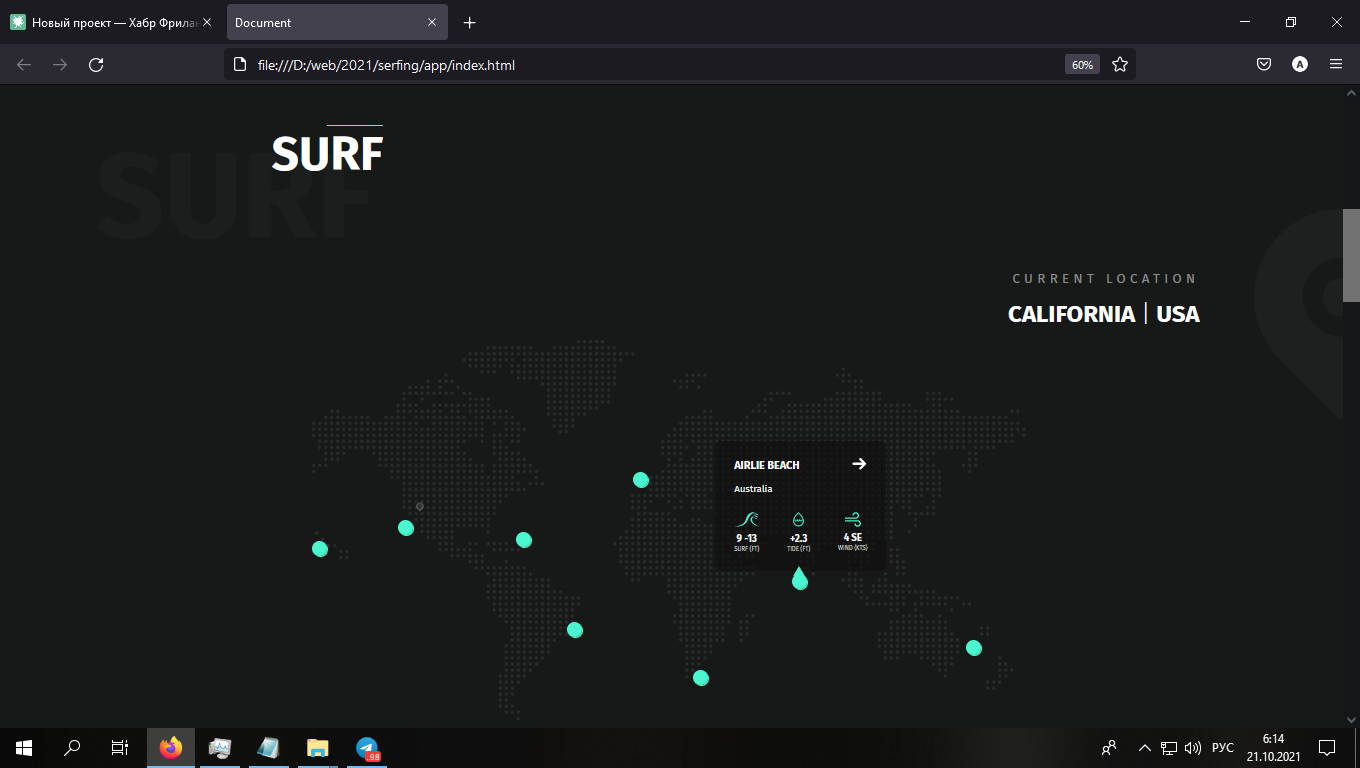The image size is (1360, 768).
Task: Open a new browser tab
Action: (470, 23)
